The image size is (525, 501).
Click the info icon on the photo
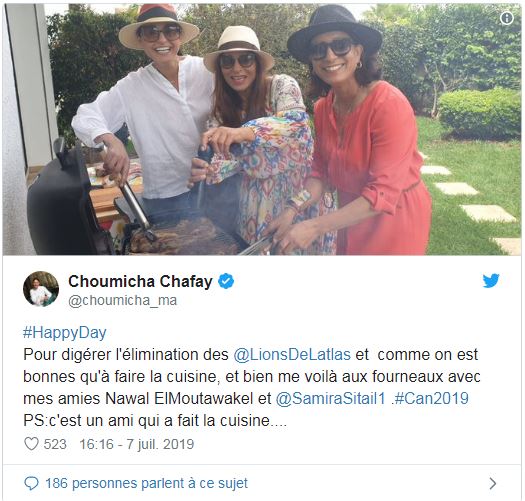coord(507,18)
